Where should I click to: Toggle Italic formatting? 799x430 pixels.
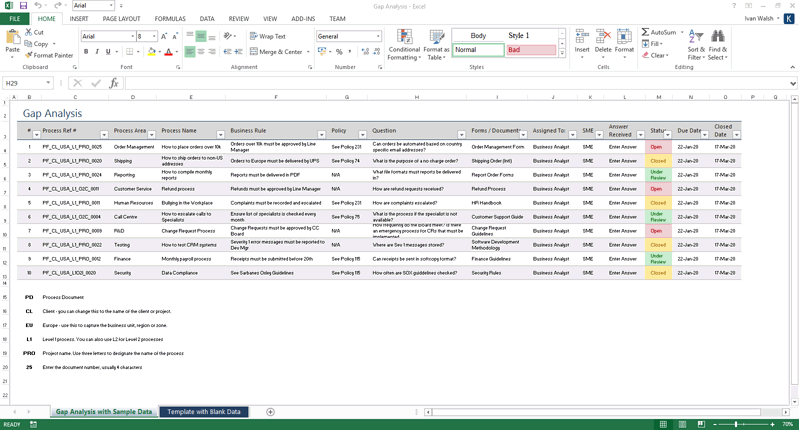point(97,51)
